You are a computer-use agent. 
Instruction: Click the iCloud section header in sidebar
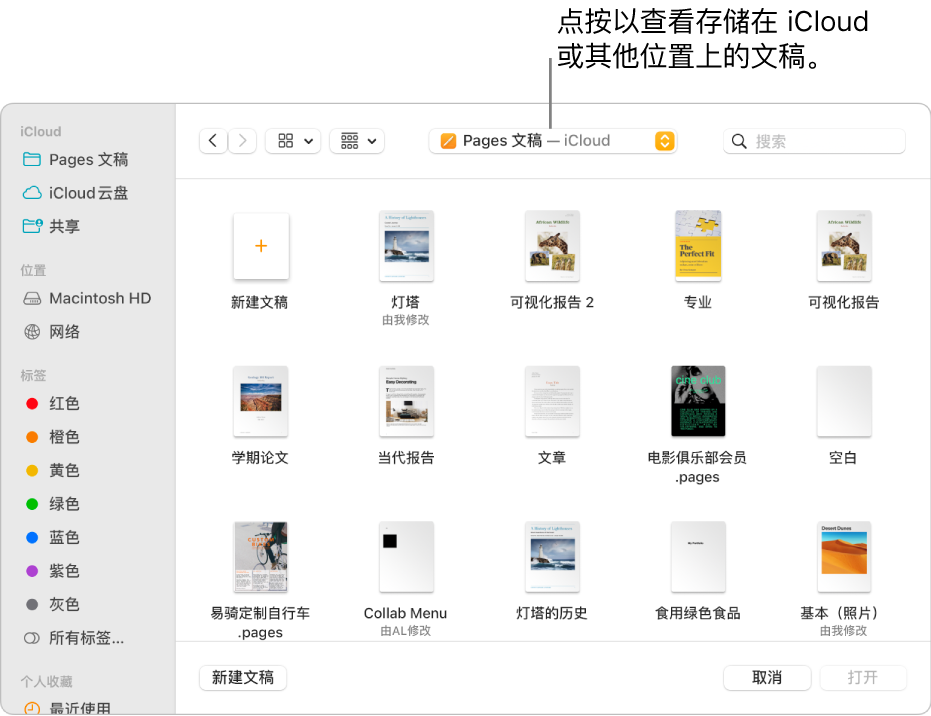[x=40, y=131]
